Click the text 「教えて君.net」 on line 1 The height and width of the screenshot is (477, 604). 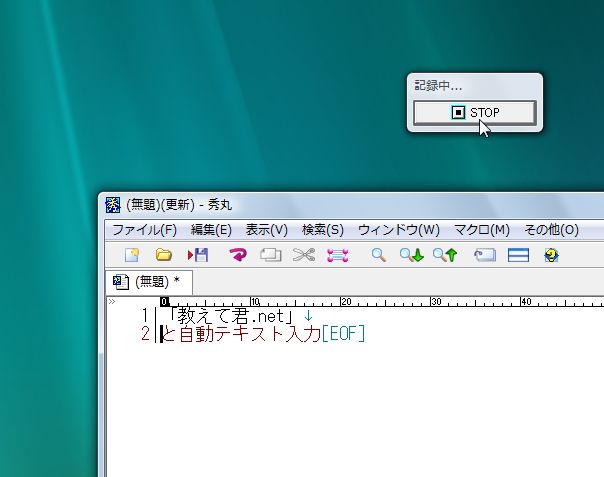tap(230, 316)
